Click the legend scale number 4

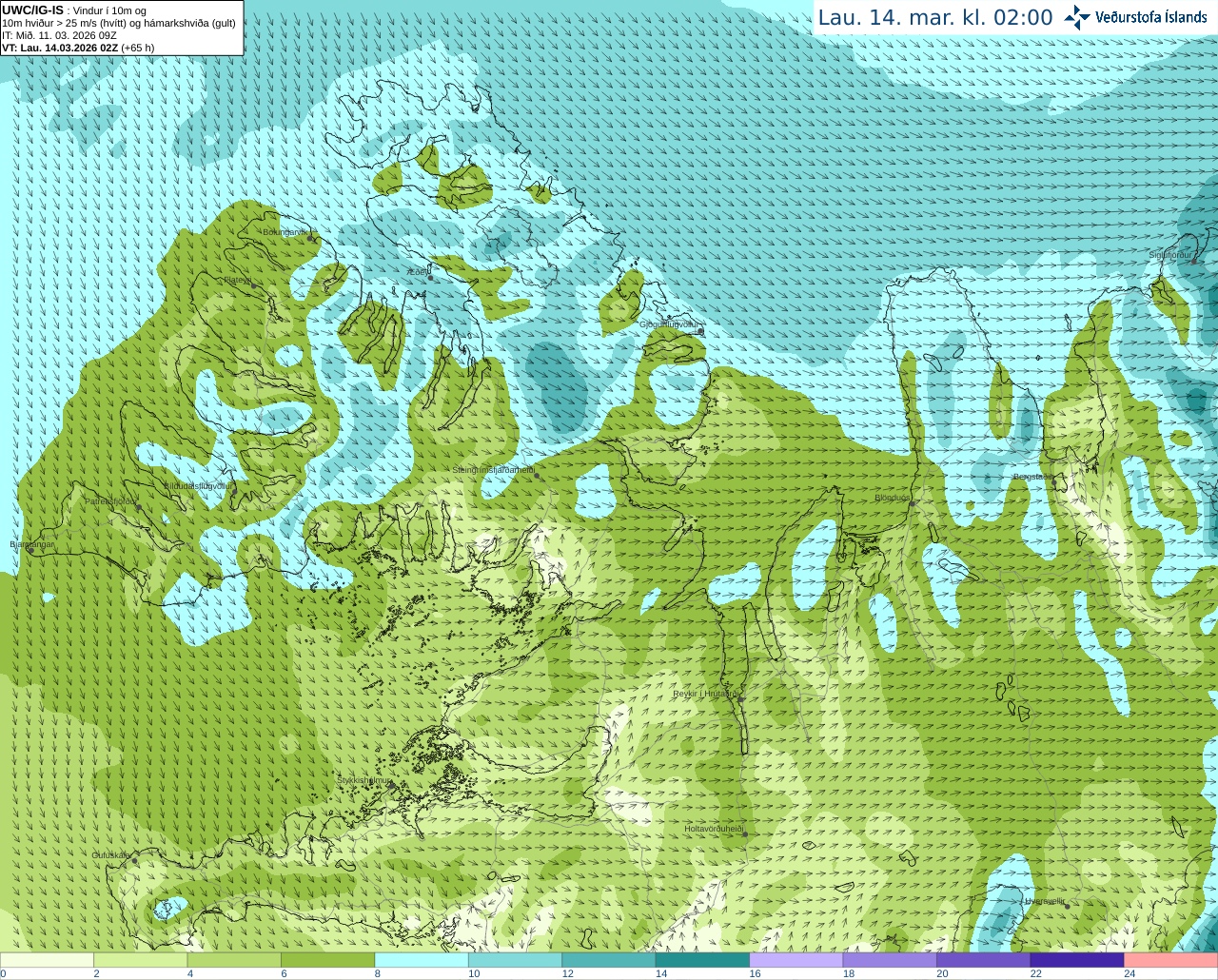(190, 973)
